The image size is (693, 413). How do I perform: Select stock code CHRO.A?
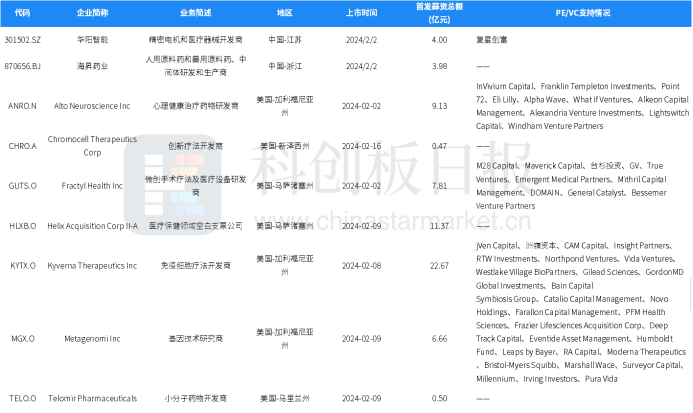[x=23, y=146]
